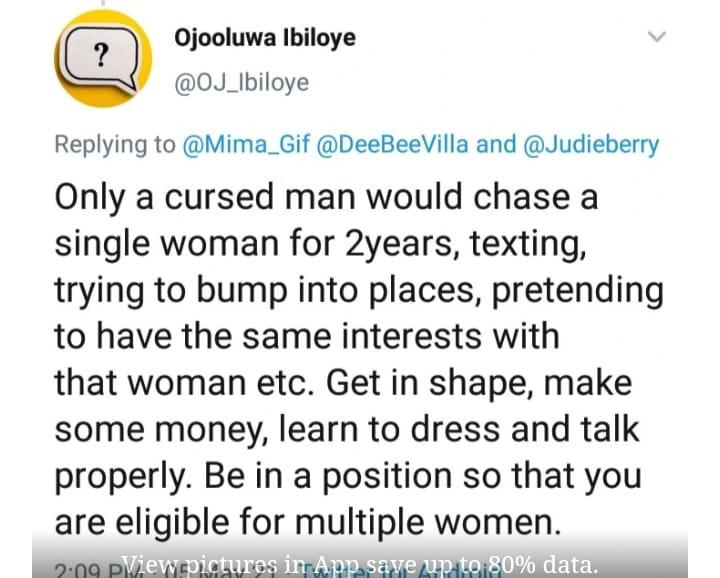Tap the tweet line mentioning "2years, texting"
The height and width of the screenshot is (578, 720).
click(318, 243)
